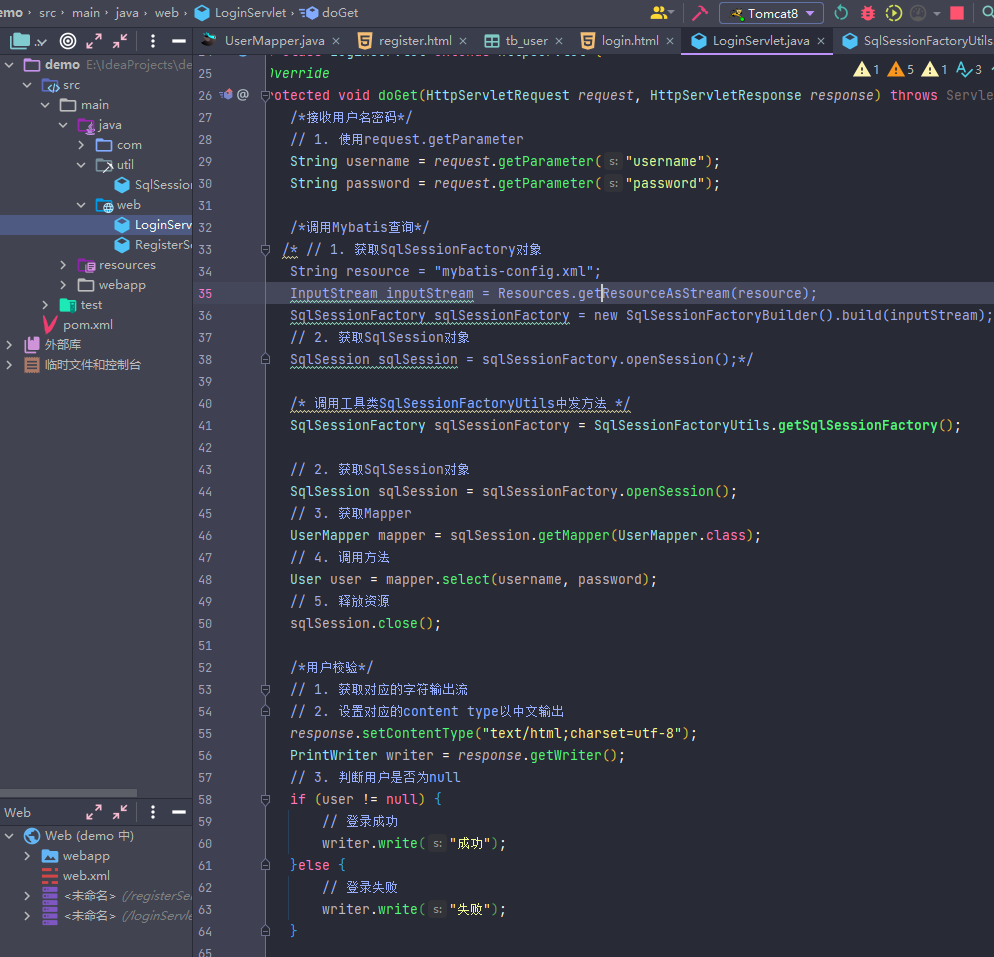Expand 外部库 external libraries node

point(9,345)
